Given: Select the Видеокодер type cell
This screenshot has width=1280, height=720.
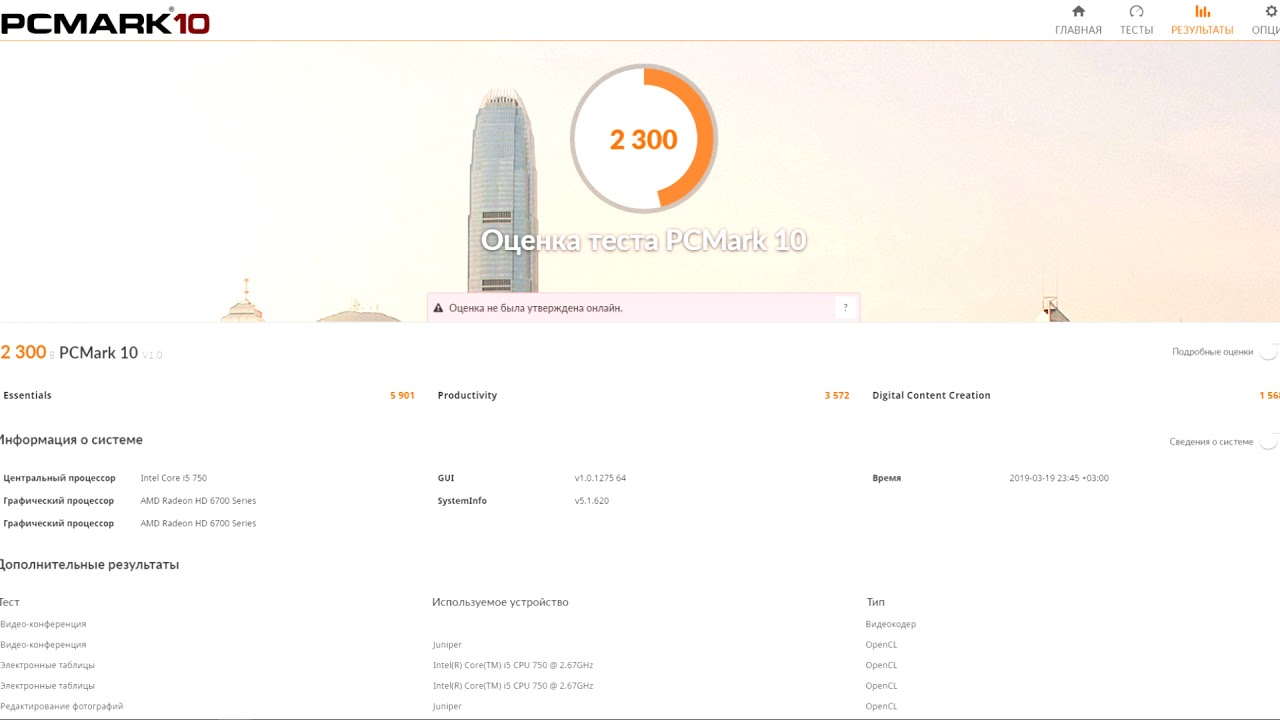Looking at the screenshot, I should point(891,624).
